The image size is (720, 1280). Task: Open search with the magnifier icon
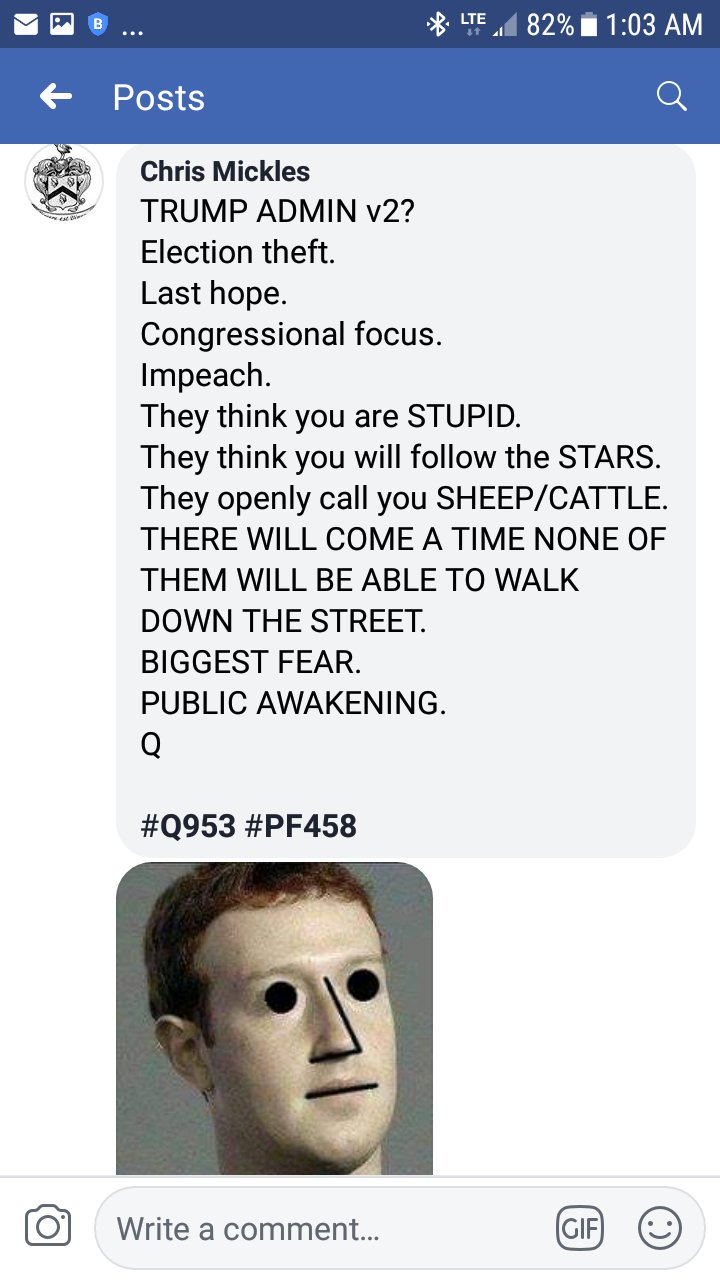(x=671, y=96)
